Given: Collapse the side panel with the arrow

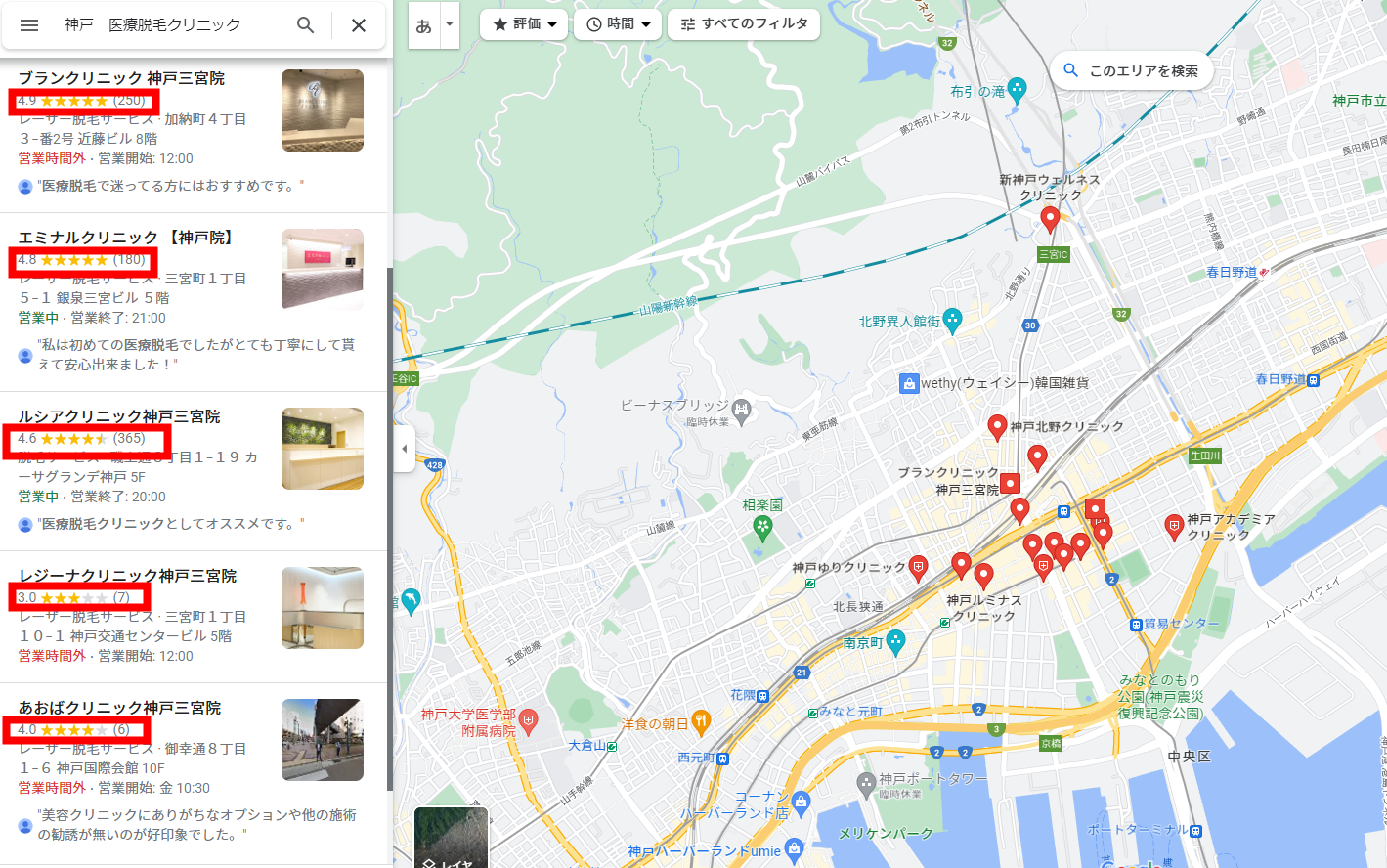Looking at the screenshot, I should point(405,449).
